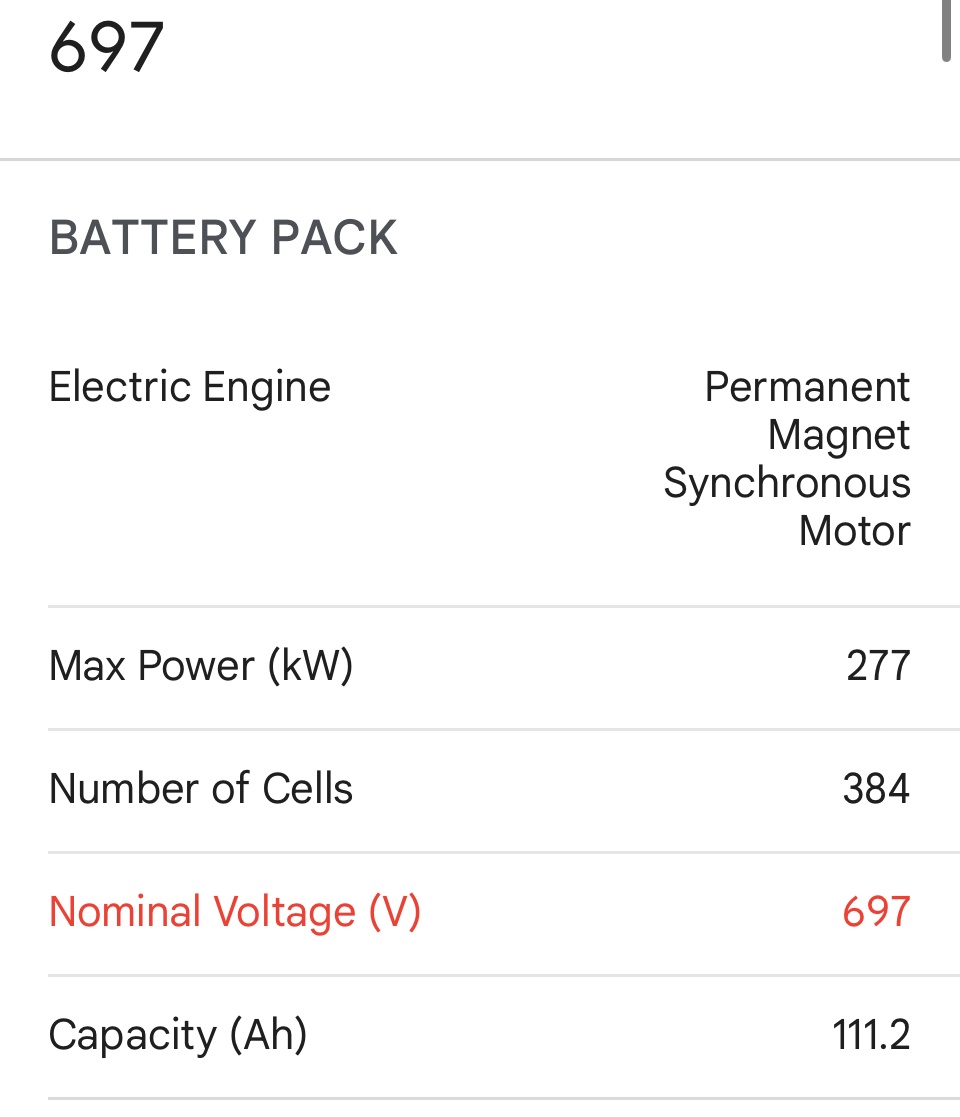
Task: Select the 111.2 capacity value
Action: (871, 1035)
